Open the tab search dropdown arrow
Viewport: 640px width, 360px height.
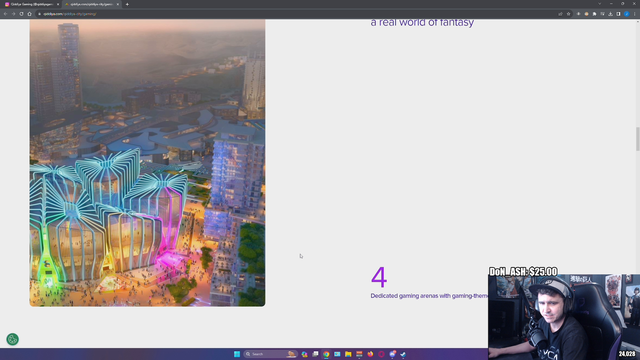[x=600, y=4]
